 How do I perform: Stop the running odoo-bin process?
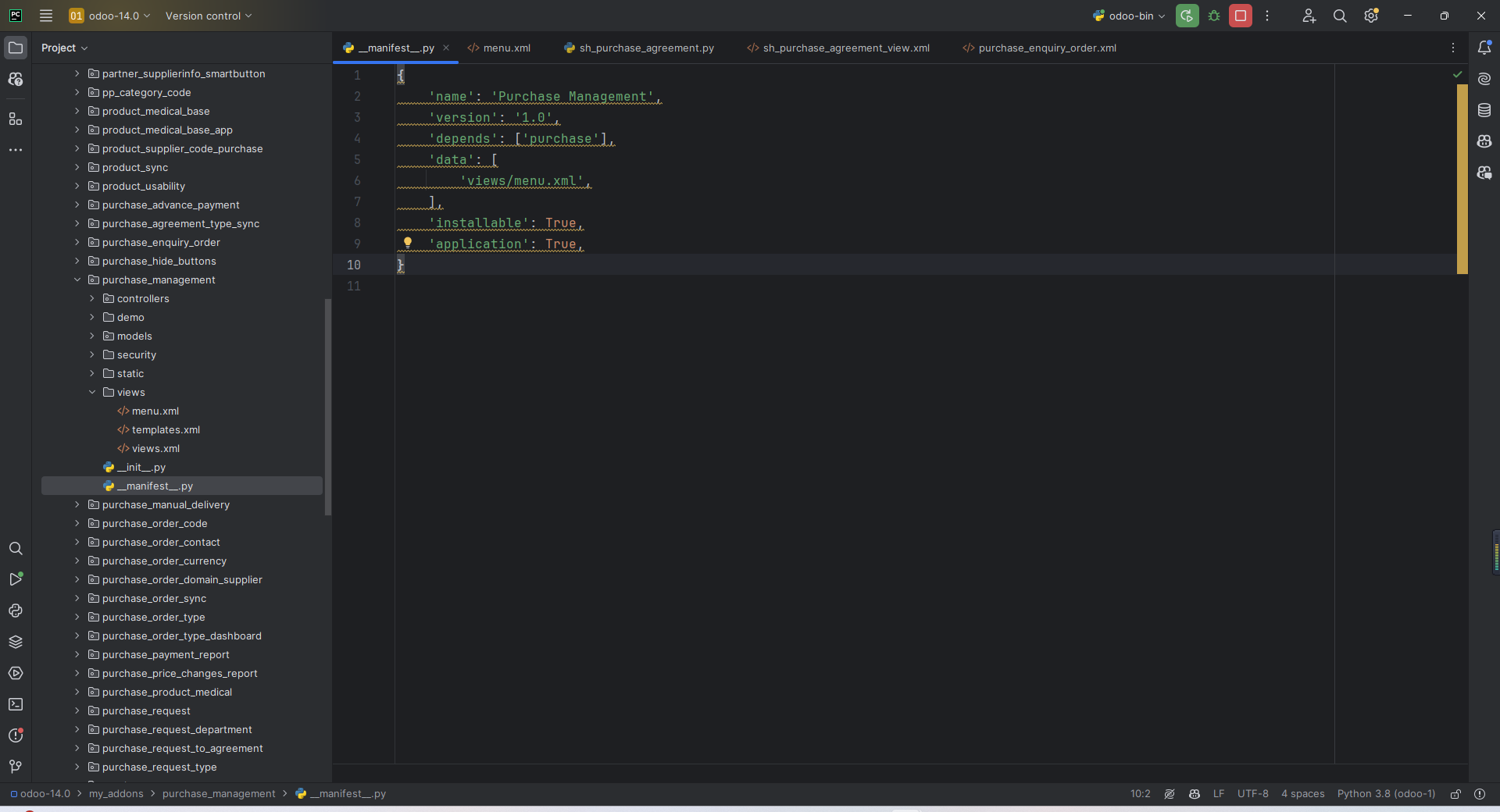1241,16
